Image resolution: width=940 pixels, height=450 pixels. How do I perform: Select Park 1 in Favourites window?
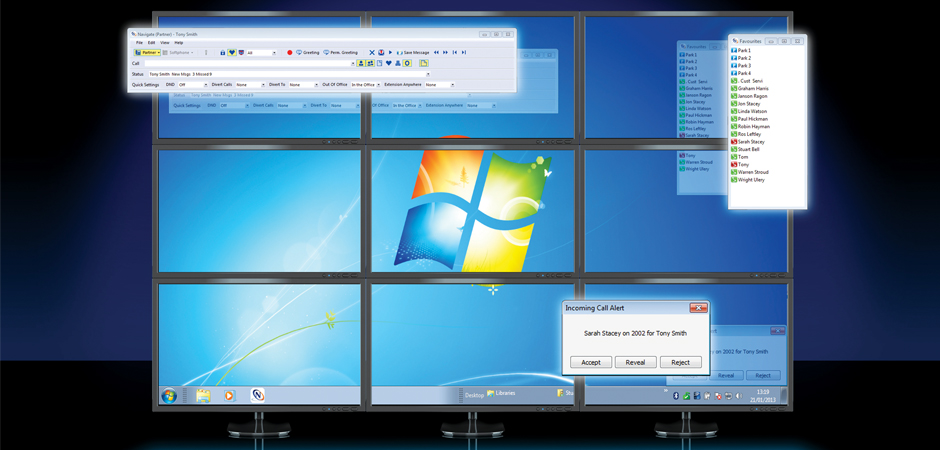click(741, 50)
